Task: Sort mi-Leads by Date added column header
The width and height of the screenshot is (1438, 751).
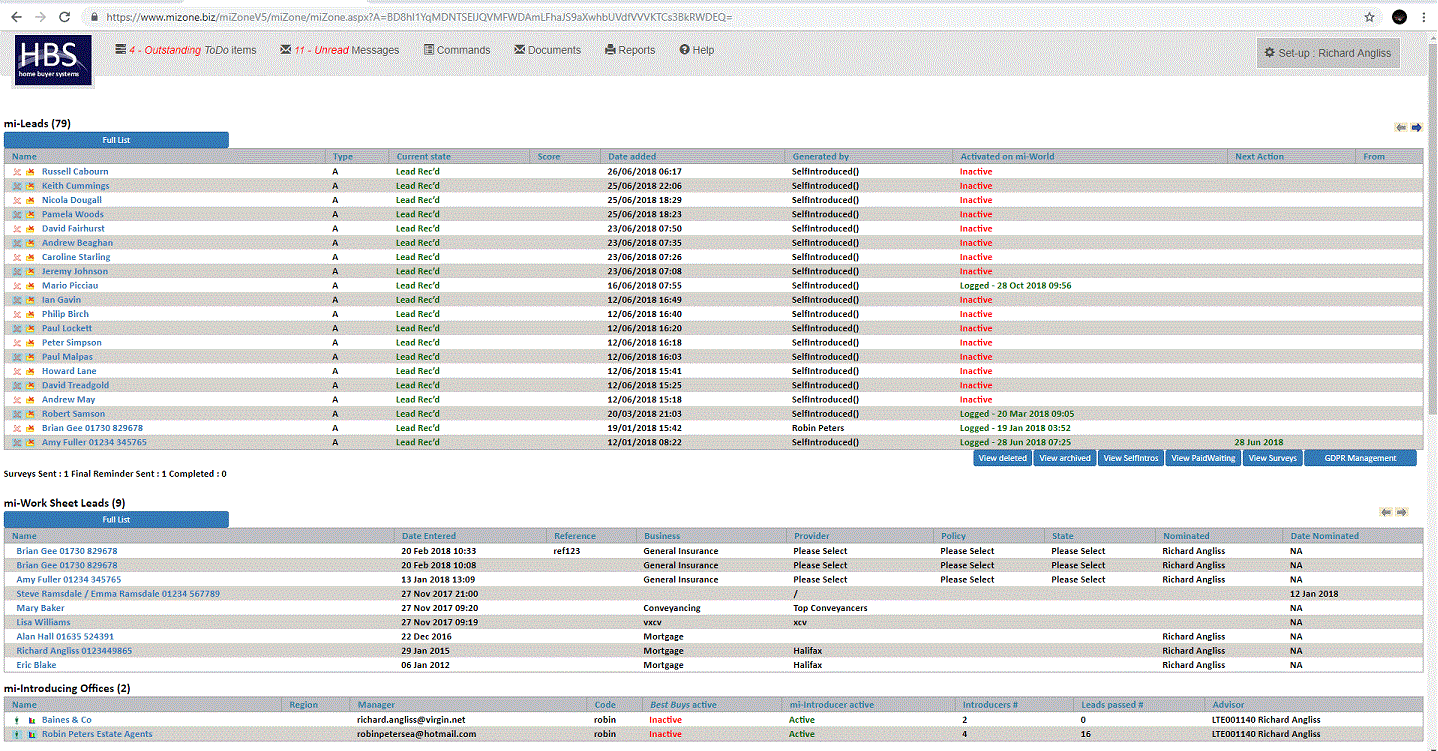Action: click(632, 157)
